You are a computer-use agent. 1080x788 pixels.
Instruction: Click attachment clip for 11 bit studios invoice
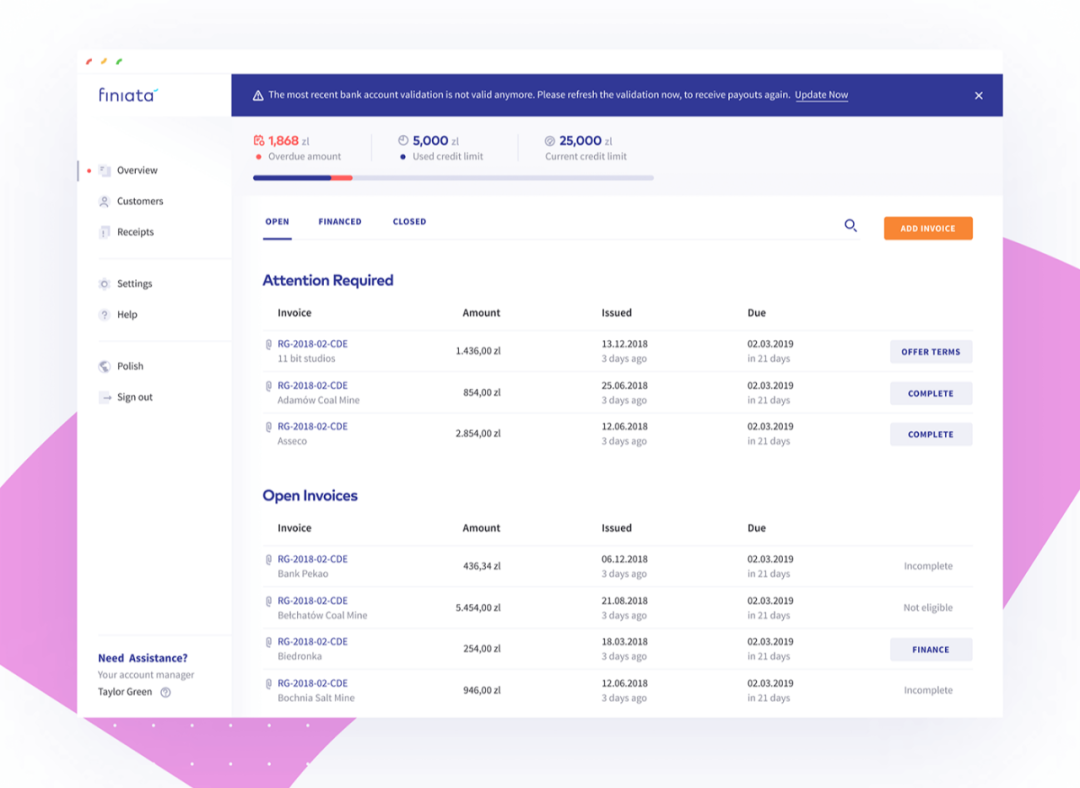(269, 344)
